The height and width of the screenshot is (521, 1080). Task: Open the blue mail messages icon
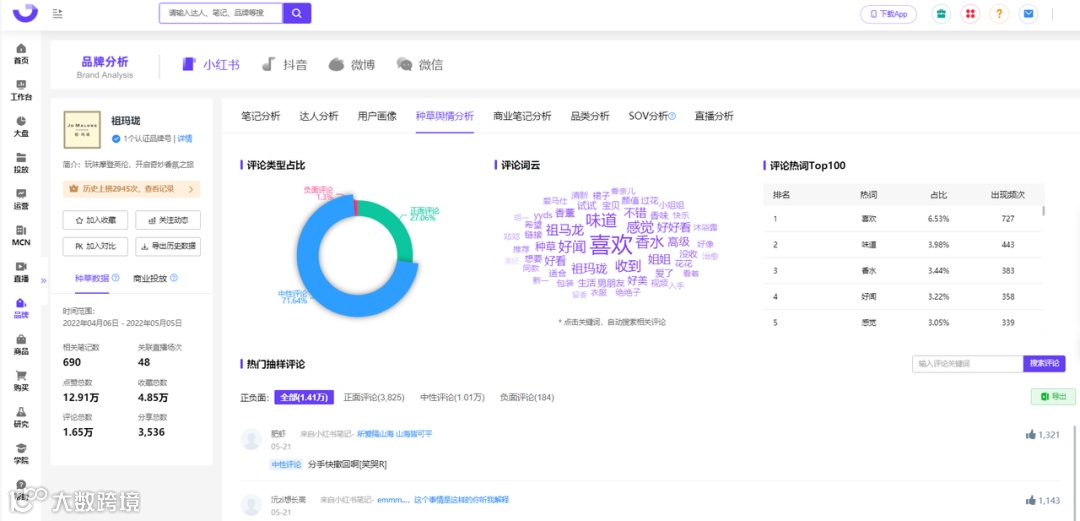[1028, 14]
